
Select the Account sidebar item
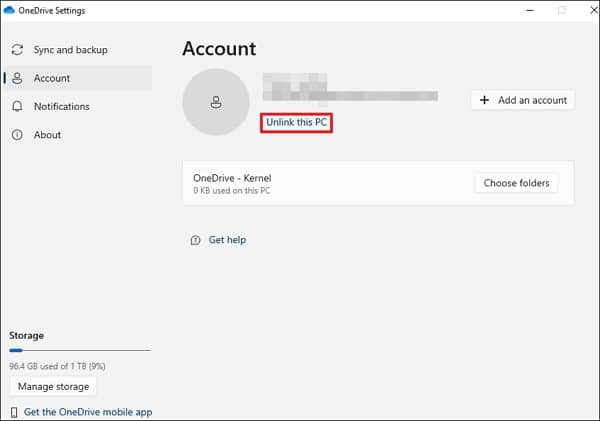78,78
